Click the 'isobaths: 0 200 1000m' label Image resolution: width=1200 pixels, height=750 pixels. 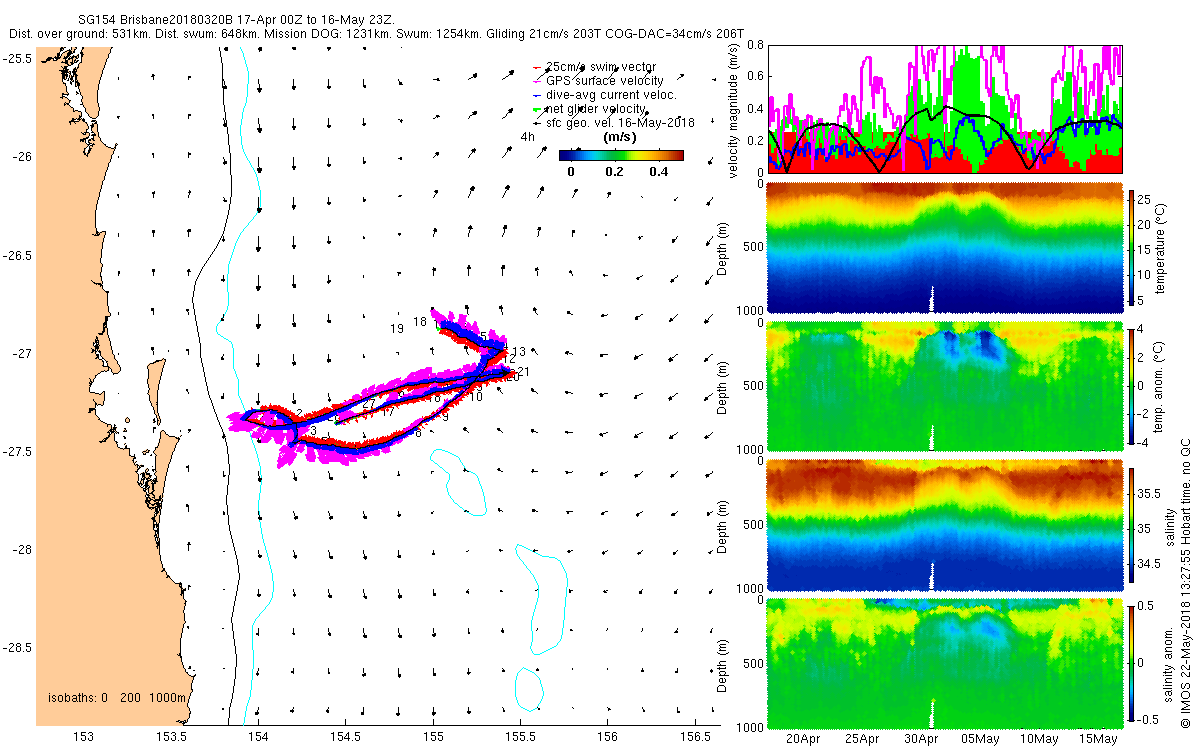click(118, 697)
